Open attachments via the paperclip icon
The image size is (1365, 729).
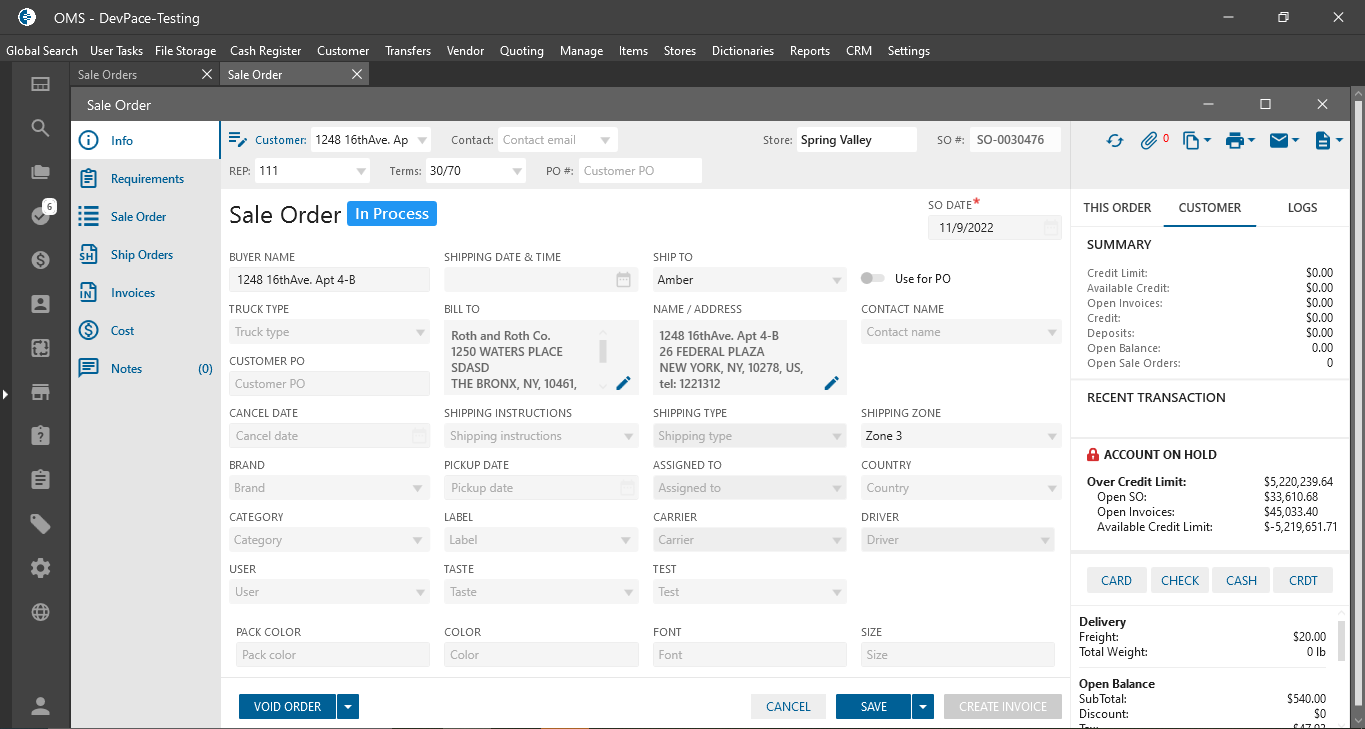pos(1149,141)
